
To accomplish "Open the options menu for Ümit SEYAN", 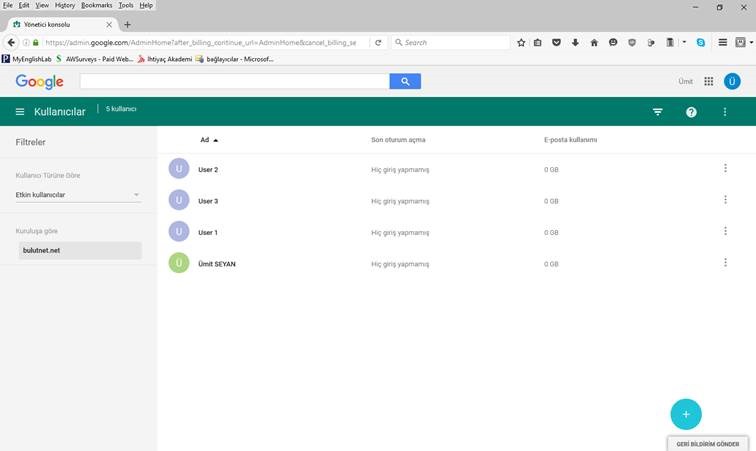I will (725, 263).
